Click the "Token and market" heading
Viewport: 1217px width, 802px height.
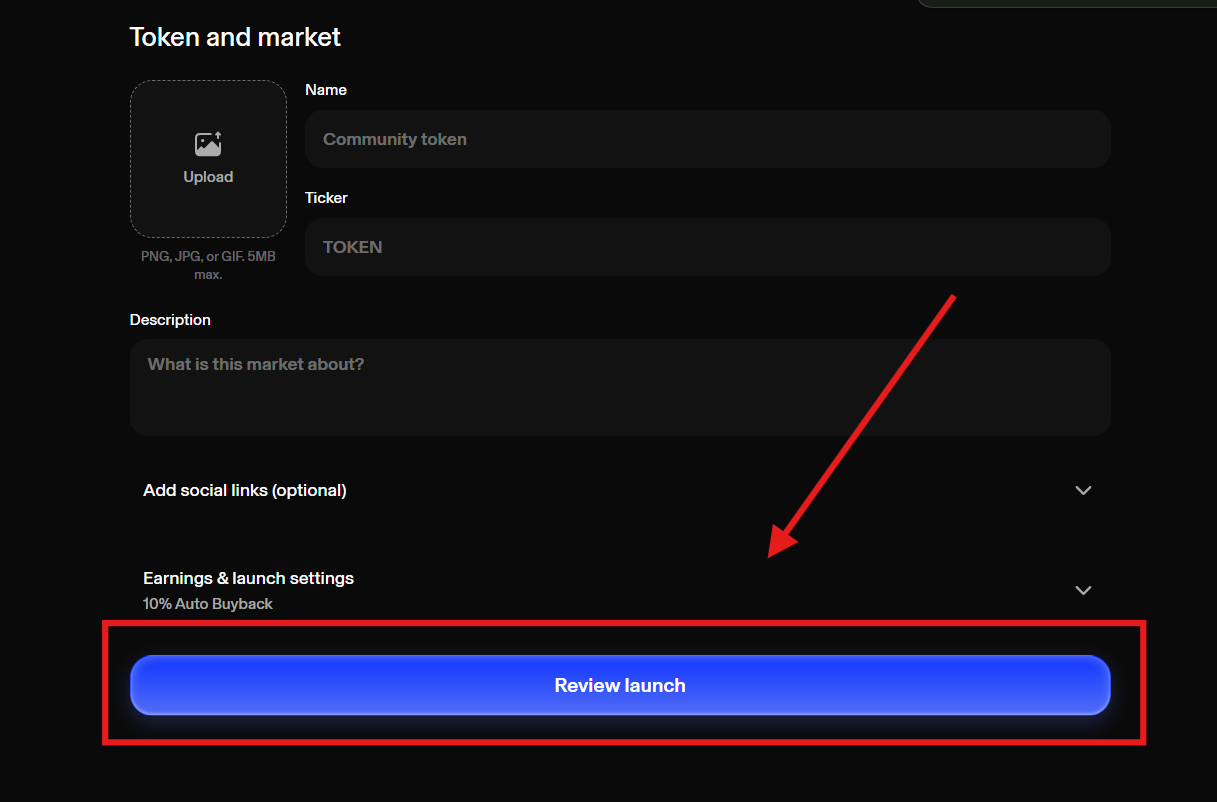pos(235,37)
